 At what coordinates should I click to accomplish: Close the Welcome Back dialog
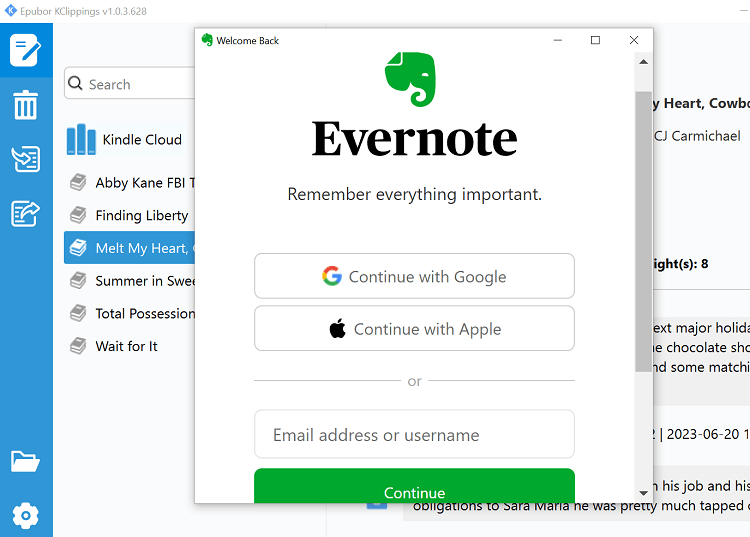tap(634, 40)
